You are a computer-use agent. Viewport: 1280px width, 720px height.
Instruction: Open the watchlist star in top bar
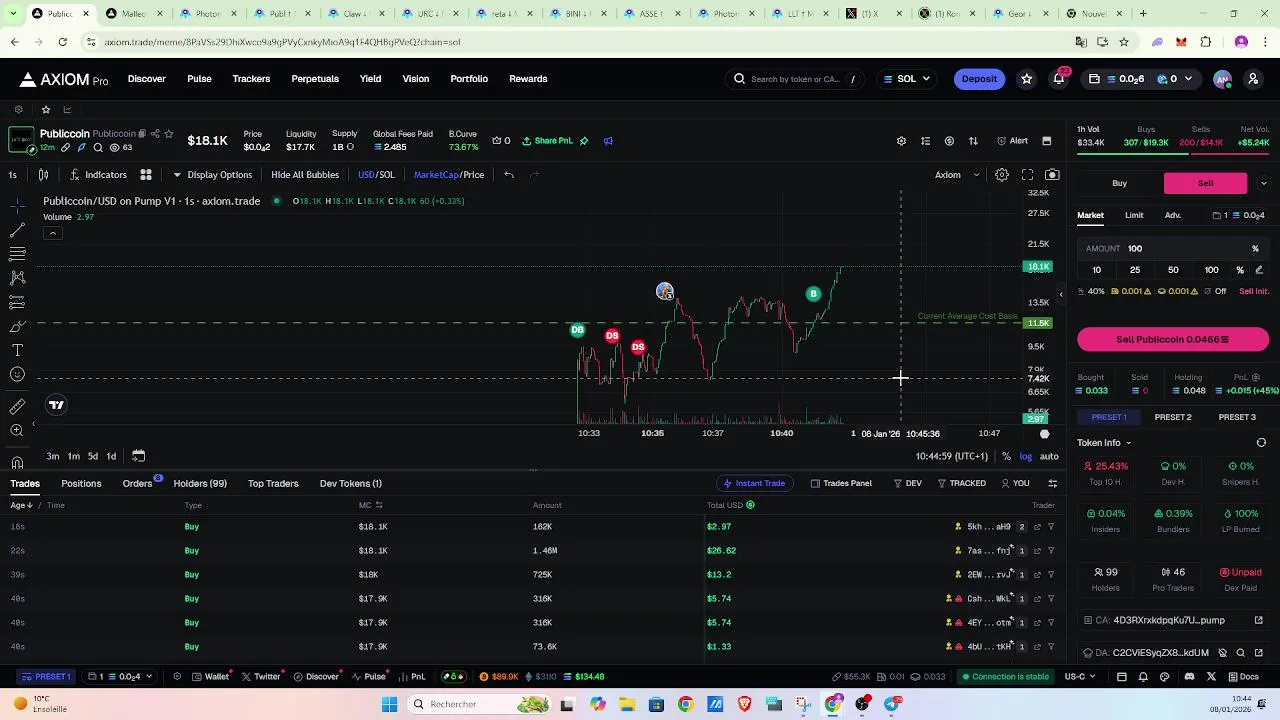tap(1026, 79)
